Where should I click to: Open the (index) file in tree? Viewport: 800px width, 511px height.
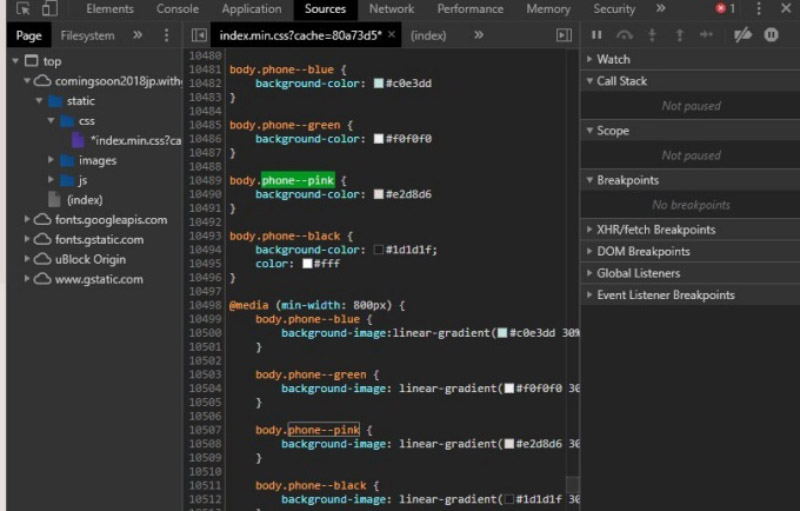click(x=76, y=200)
